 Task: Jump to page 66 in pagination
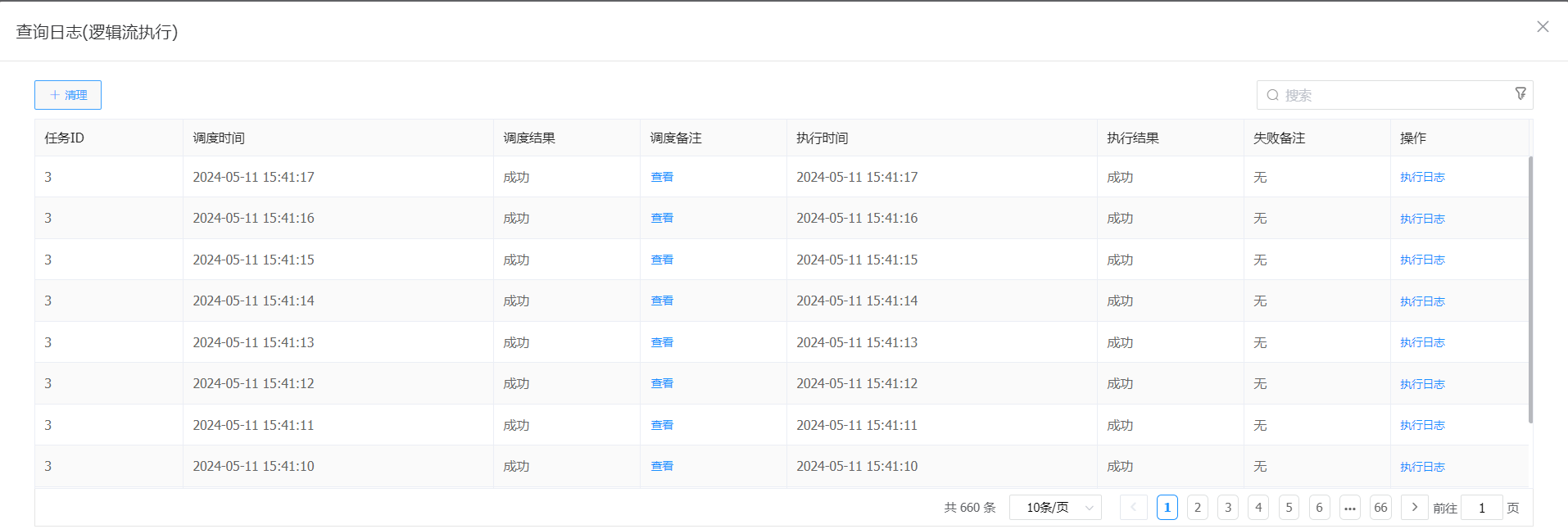click(x=1380, y=508)
